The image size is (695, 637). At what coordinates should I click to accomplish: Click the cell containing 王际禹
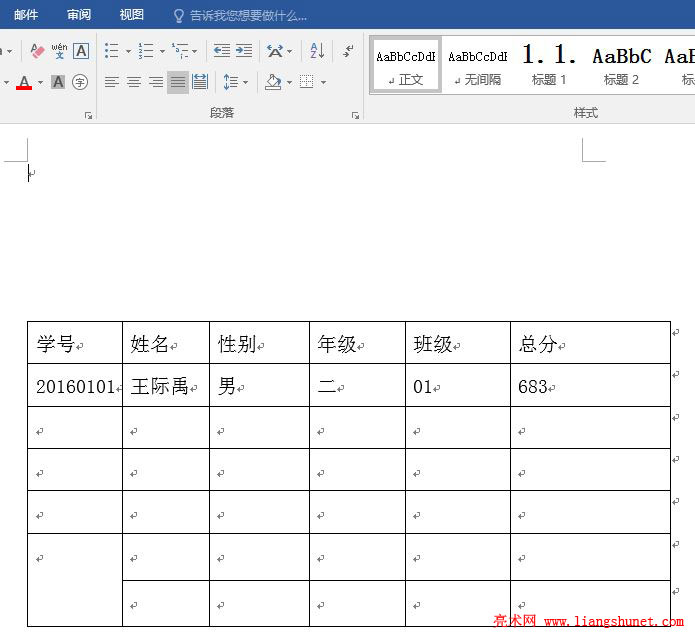166,385
